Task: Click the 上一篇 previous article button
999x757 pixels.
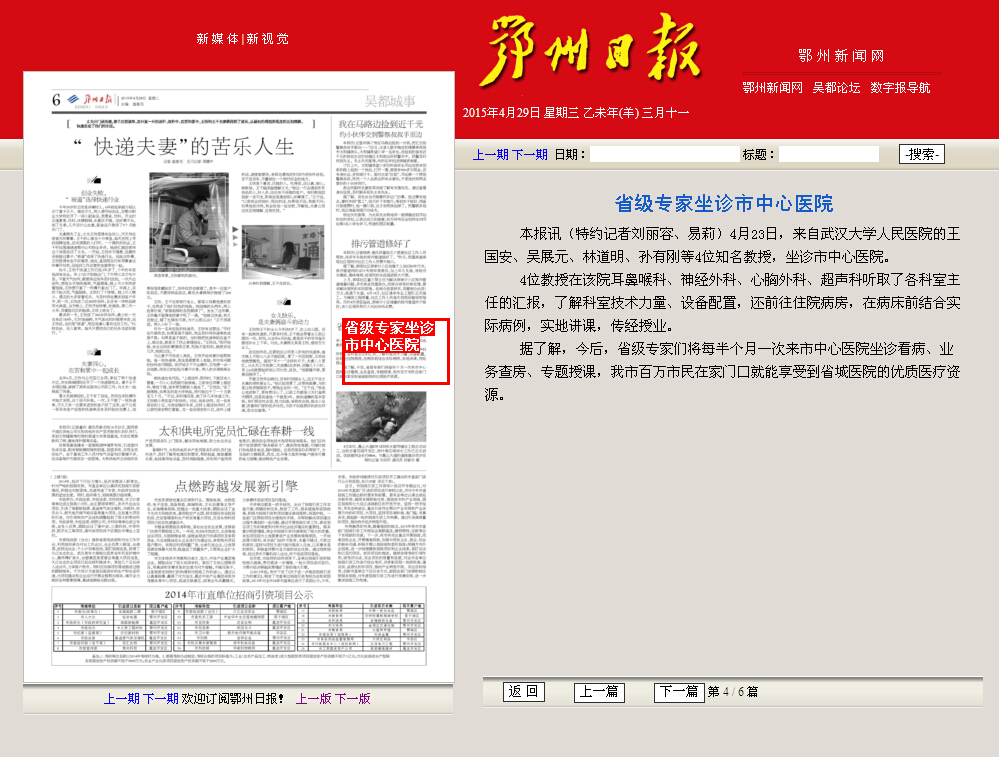Action: (599, 692)
